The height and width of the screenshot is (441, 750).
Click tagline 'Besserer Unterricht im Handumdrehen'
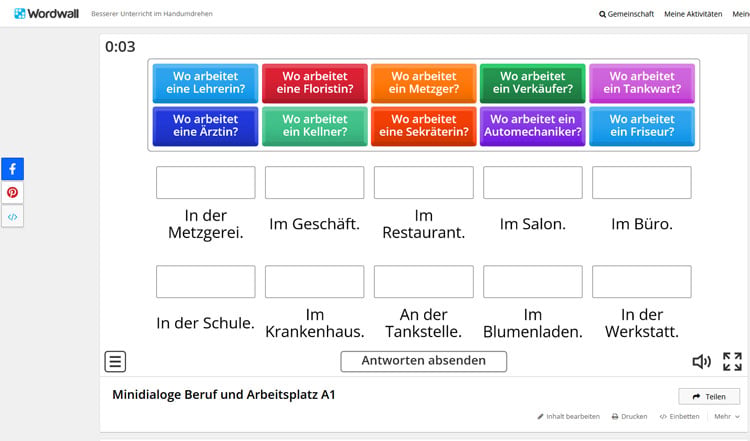point(152,14)
